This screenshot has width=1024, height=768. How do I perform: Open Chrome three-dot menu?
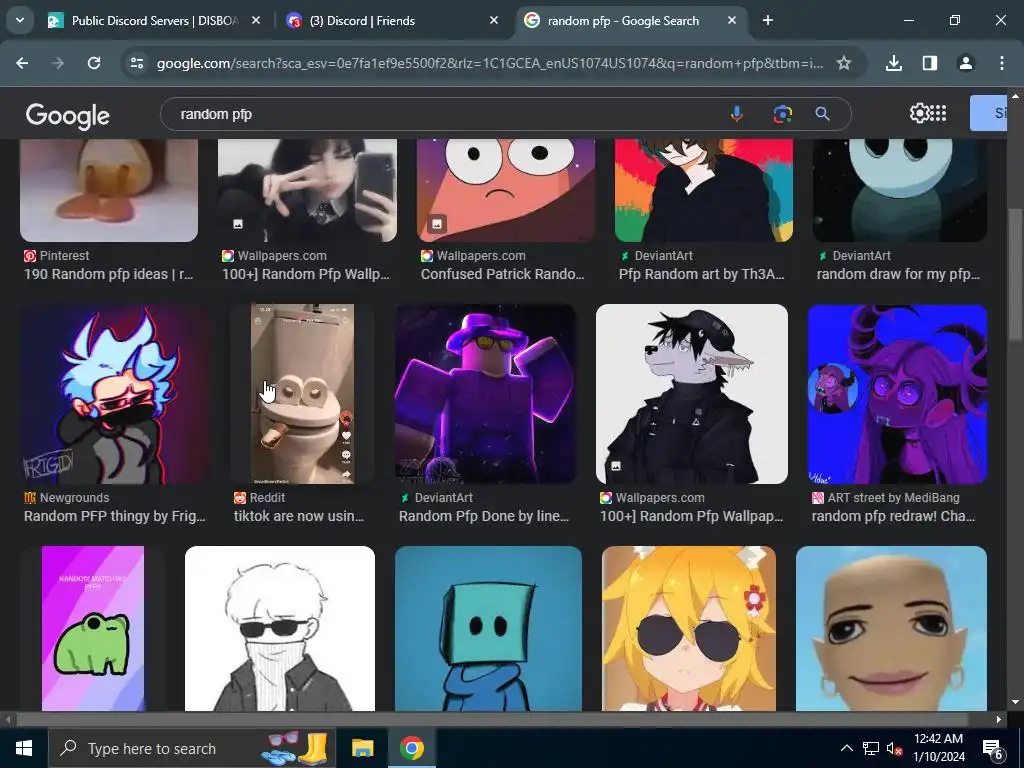coord(1002,63)
